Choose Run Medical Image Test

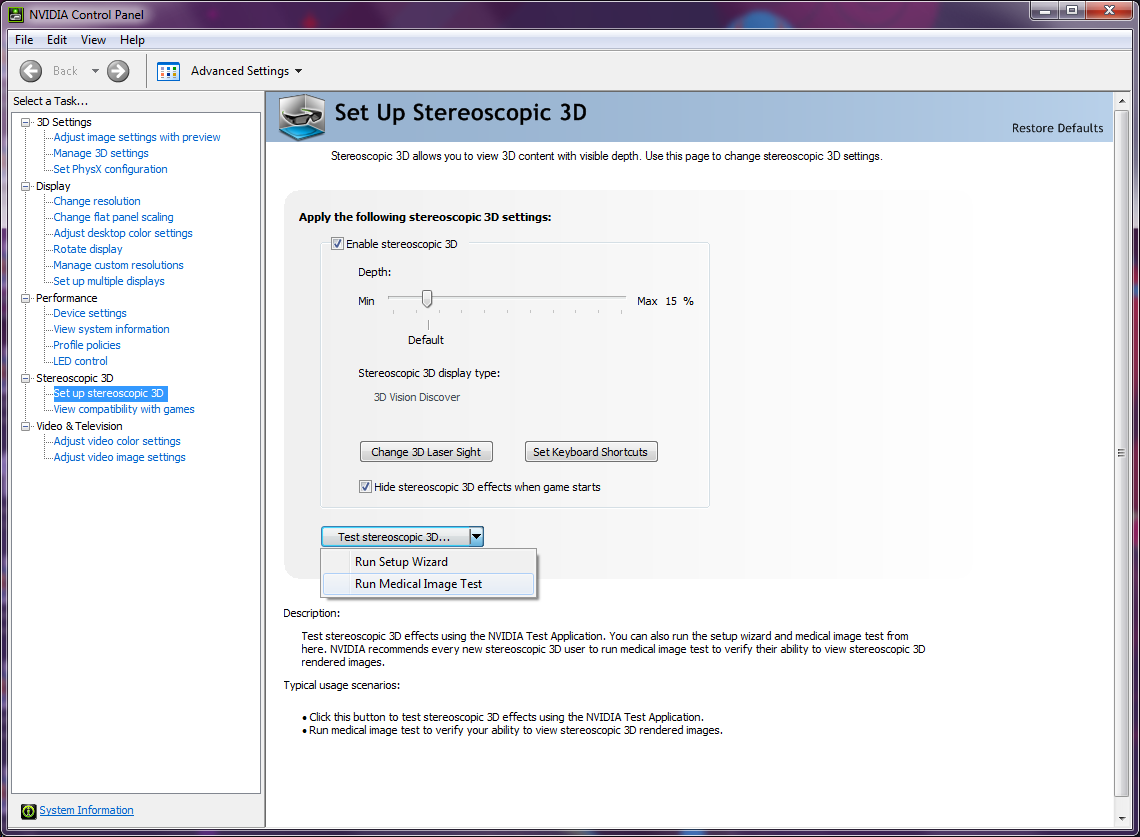click(428, 584)
